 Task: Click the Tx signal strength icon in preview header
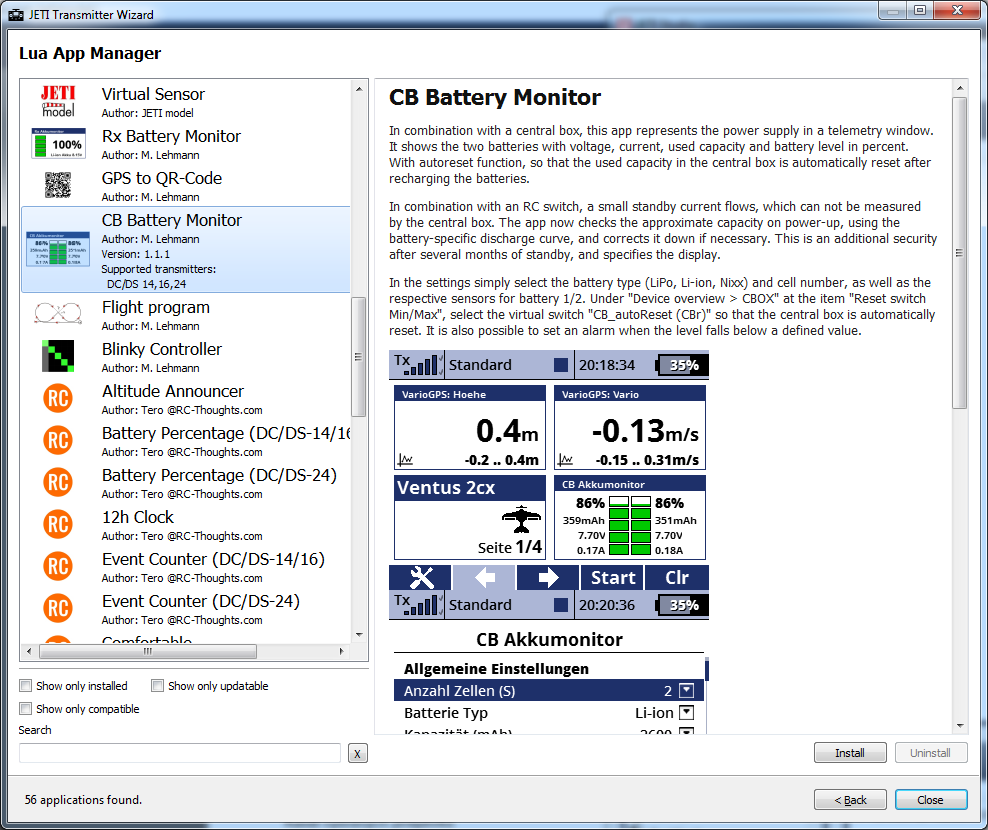(x=418, y=364)
